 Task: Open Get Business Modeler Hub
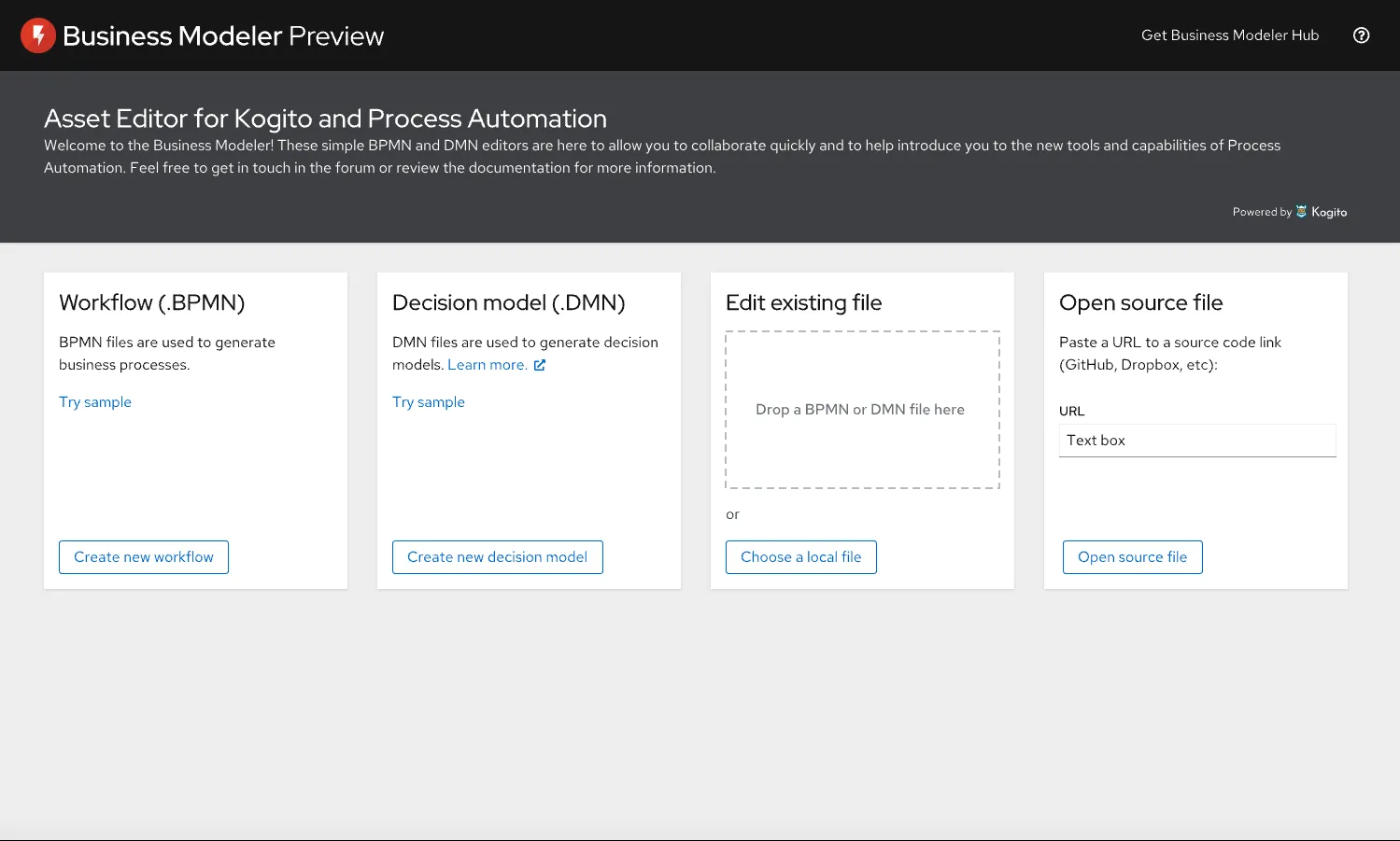coord(1230,35)
